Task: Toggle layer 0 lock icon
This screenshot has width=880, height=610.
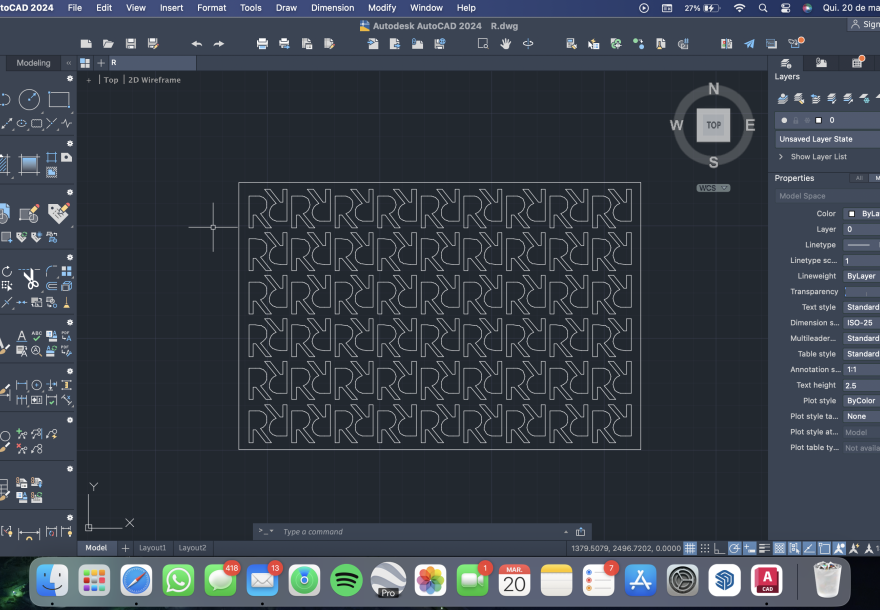Action: [x=796, y=120]
